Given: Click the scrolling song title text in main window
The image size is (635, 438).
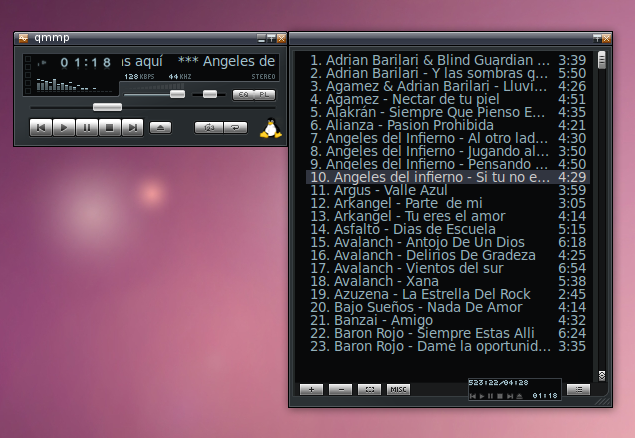Looking at the screenshot, I should point(198,62).
